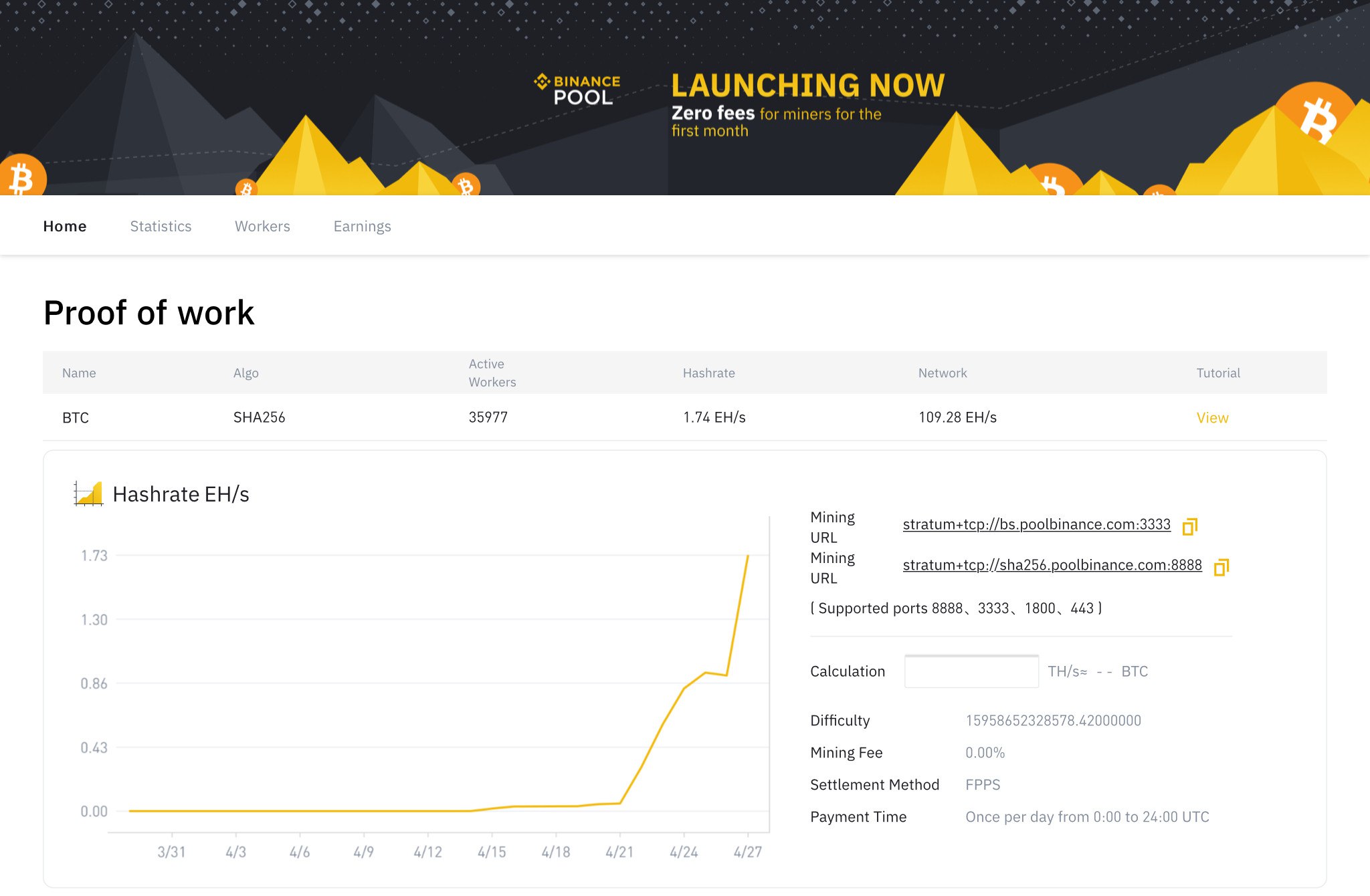Click the stratum bs.poolbinance.com:3333 link
The width and height of the screenshot is (1370, 896).
click(x=1036, y=524)
